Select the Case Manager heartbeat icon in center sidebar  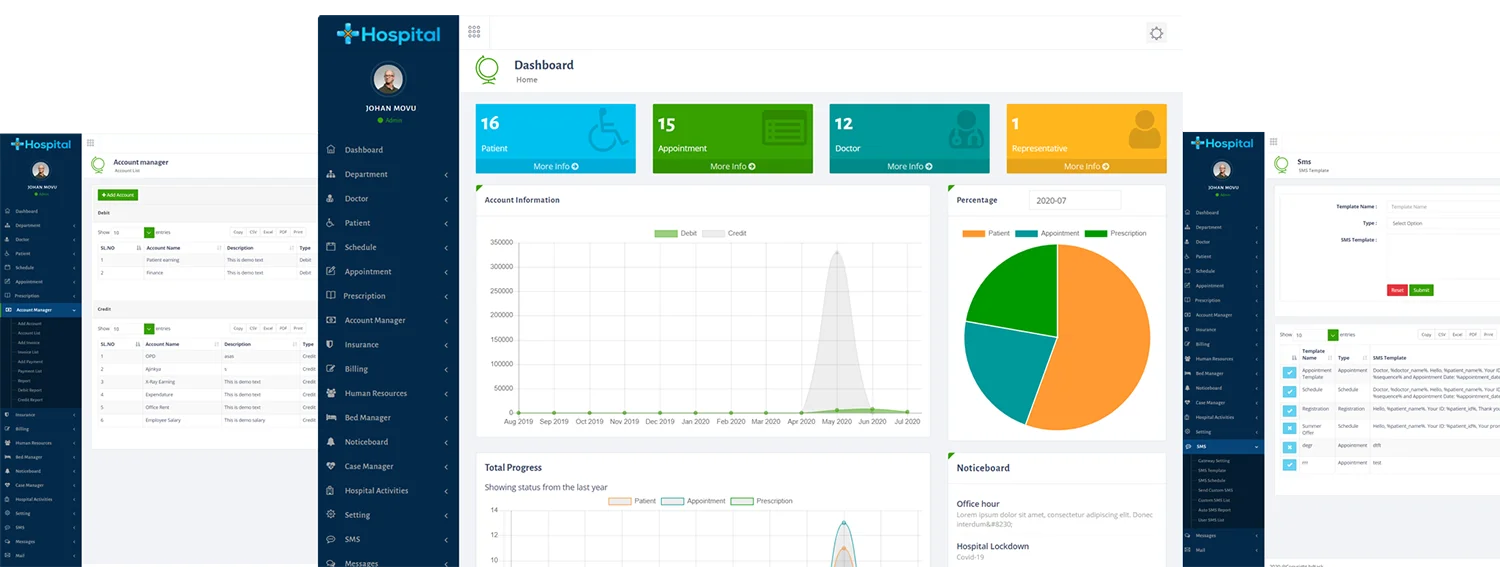[331, 466]
